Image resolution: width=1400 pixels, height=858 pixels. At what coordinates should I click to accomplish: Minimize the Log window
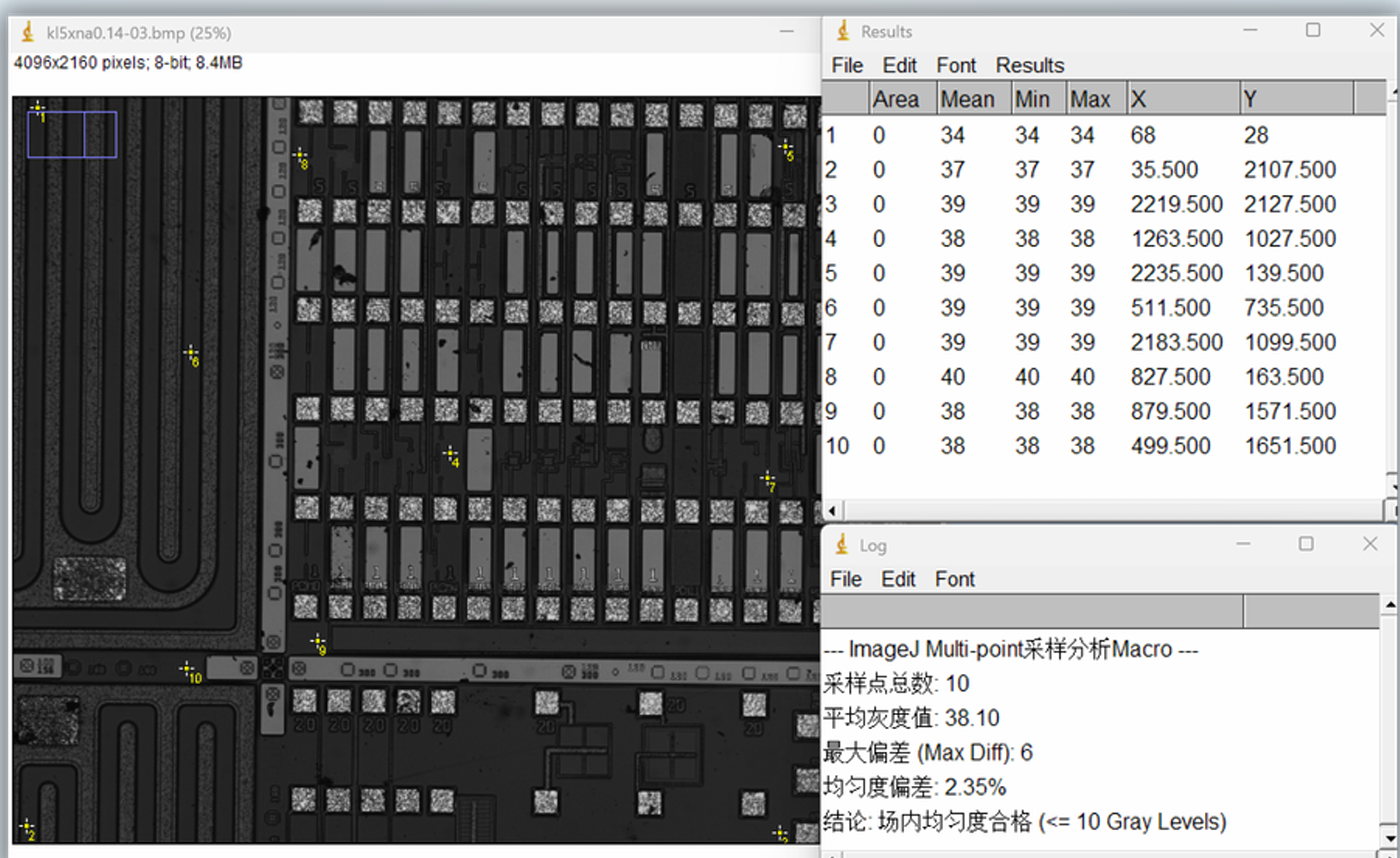click(1243, 544)
